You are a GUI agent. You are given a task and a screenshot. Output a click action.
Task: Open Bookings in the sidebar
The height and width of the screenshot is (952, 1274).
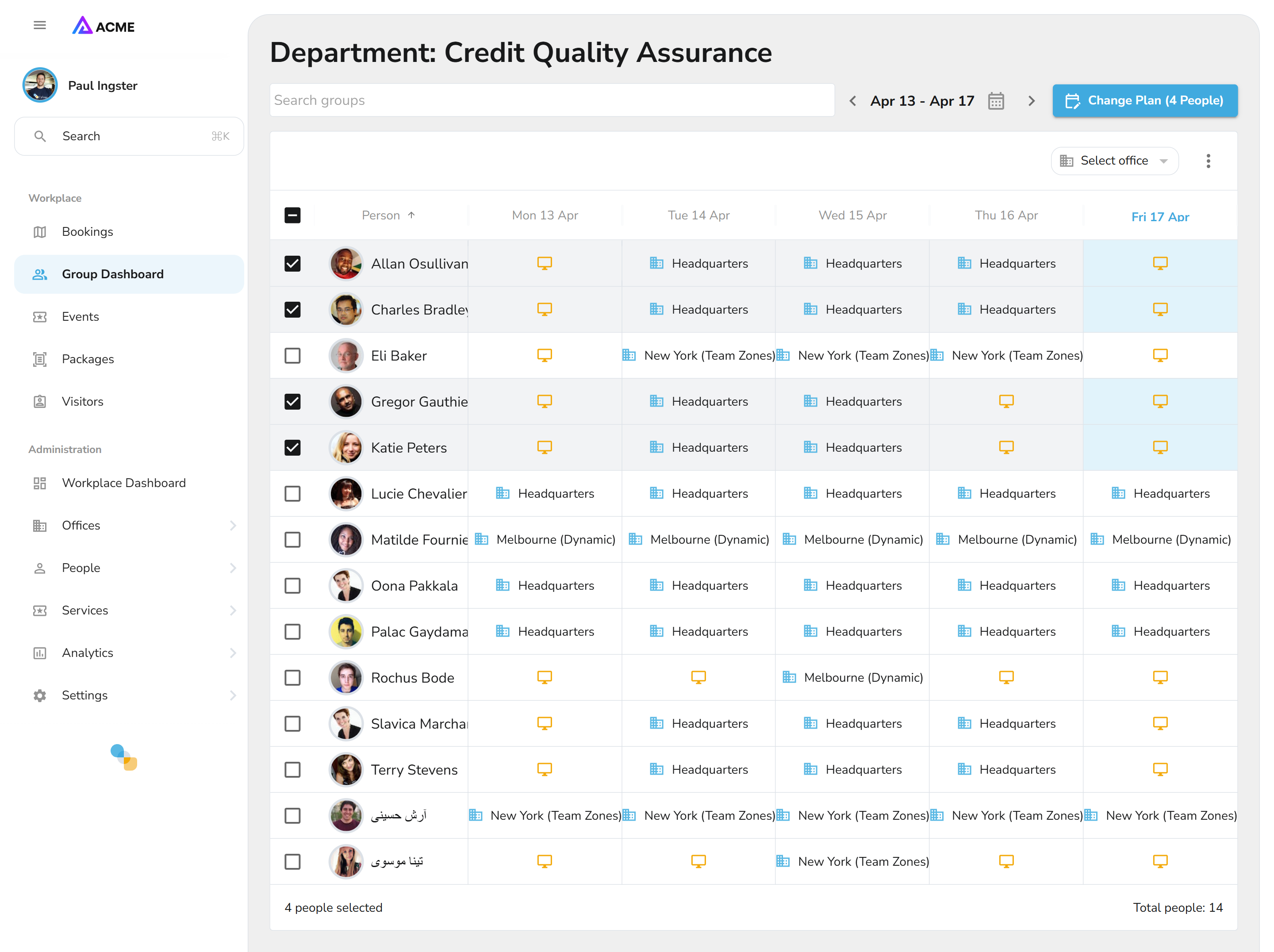tap(88, 231)
